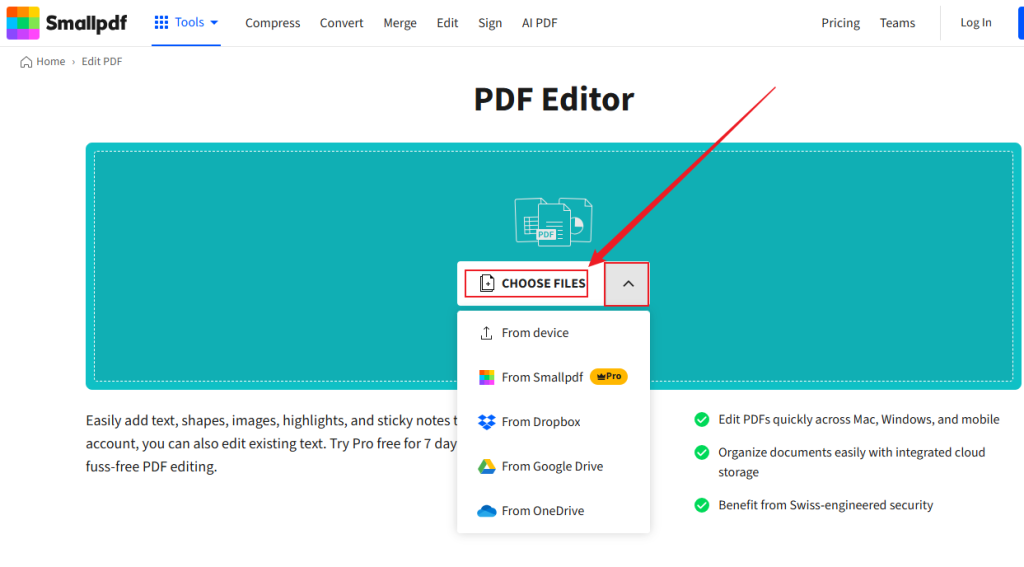
Task: Click the upload arrow icon
Action: [x=487, y=333]
